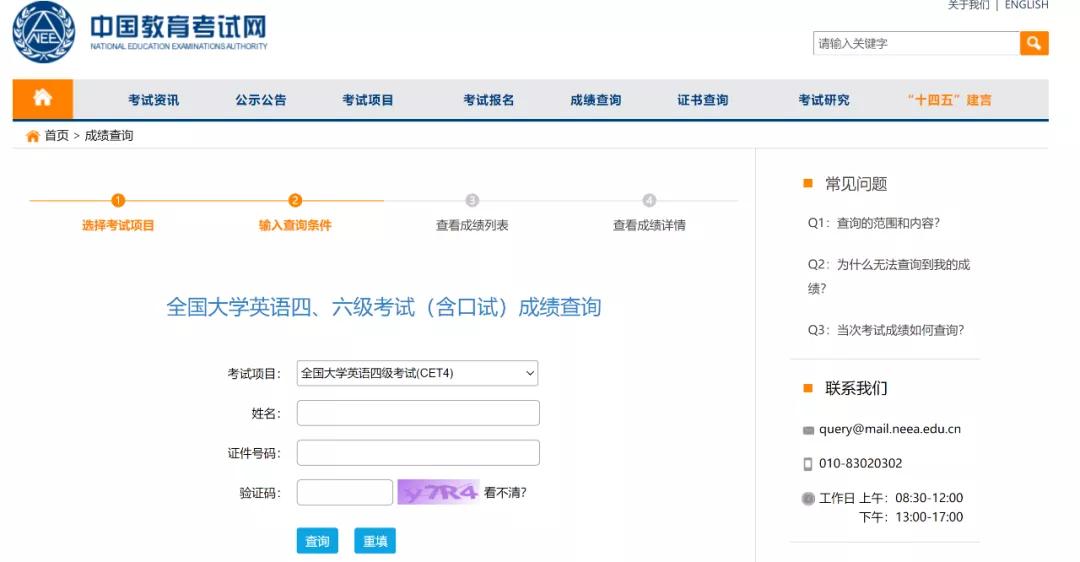Click the ENGLISH language link
This screenshot has height=562, width=1080.
(x=1026, y=5)
